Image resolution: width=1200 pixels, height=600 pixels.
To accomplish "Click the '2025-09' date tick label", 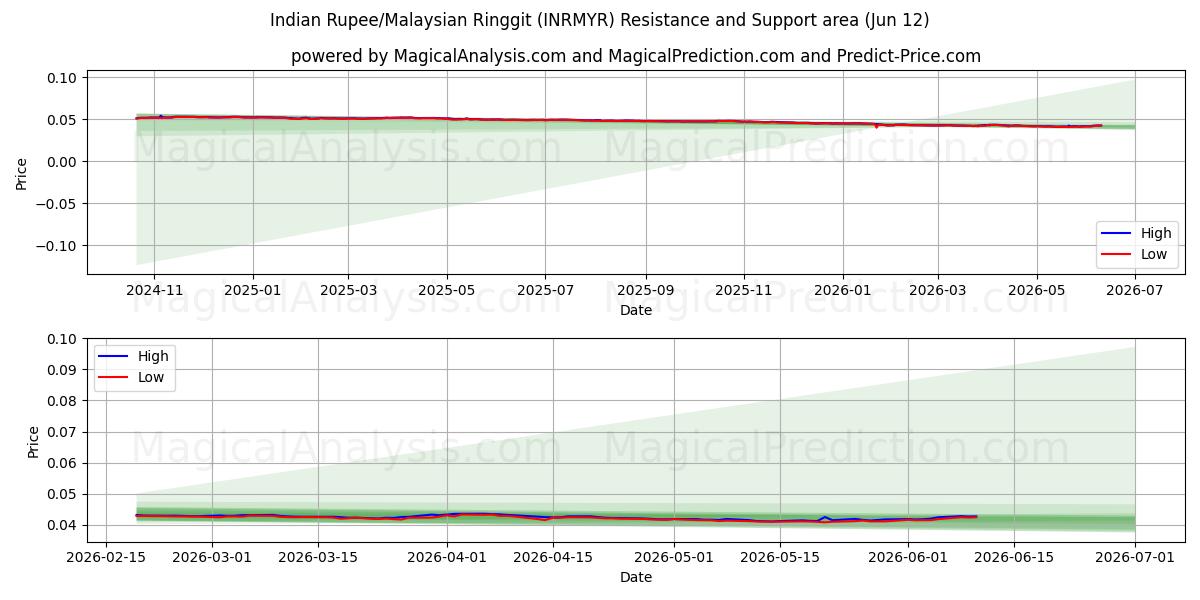I will 645,290.
